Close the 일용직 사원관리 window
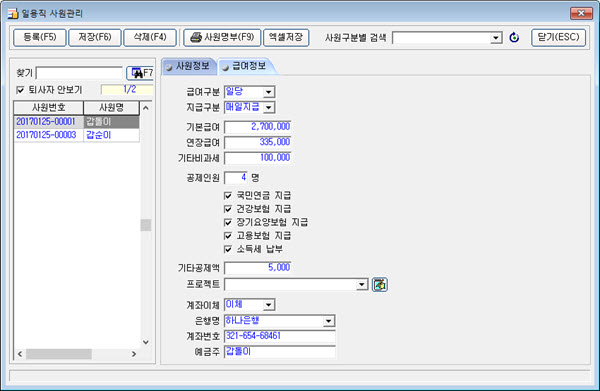600x391 pixels. (581, 13)
